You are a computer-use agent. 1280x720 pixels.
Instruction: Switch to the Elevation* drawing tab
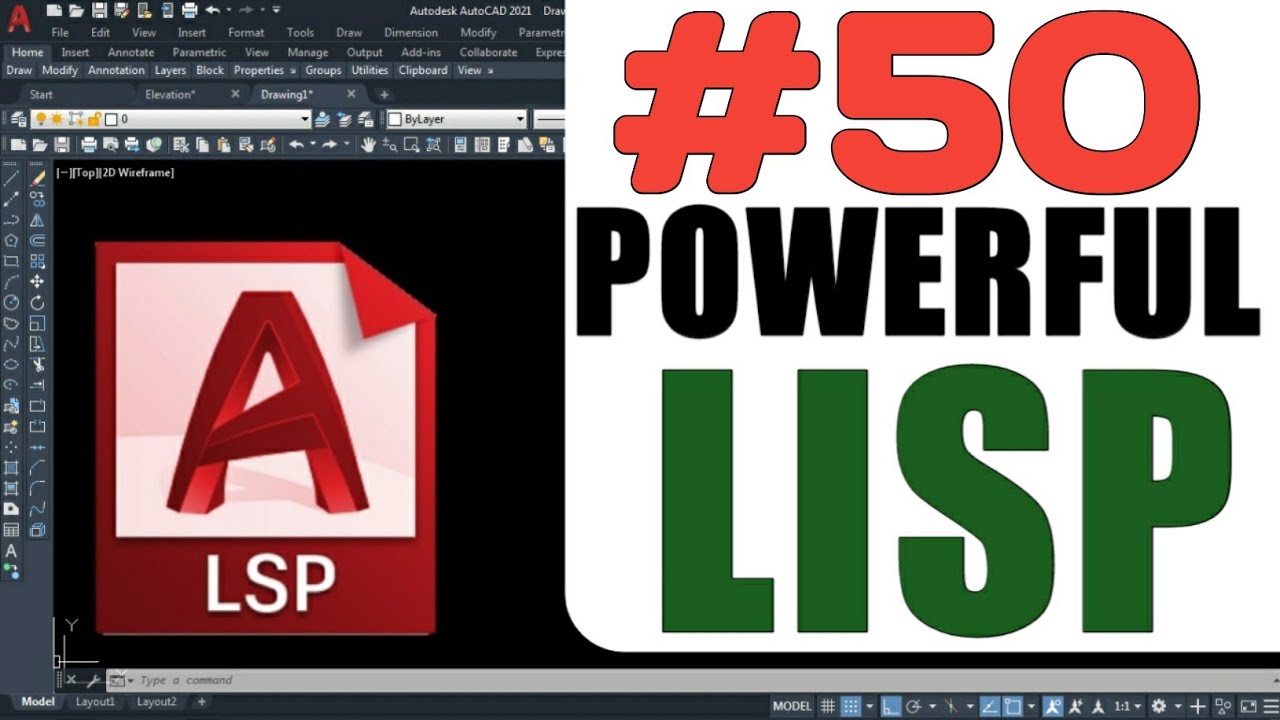pyautogui.click(x=170, y=95)
